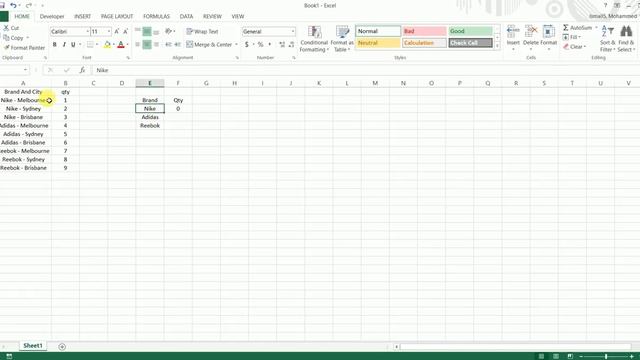This screenshot has width=640, height=360.
Task: Increase font size with large A
Action: [x=117, y=31]
